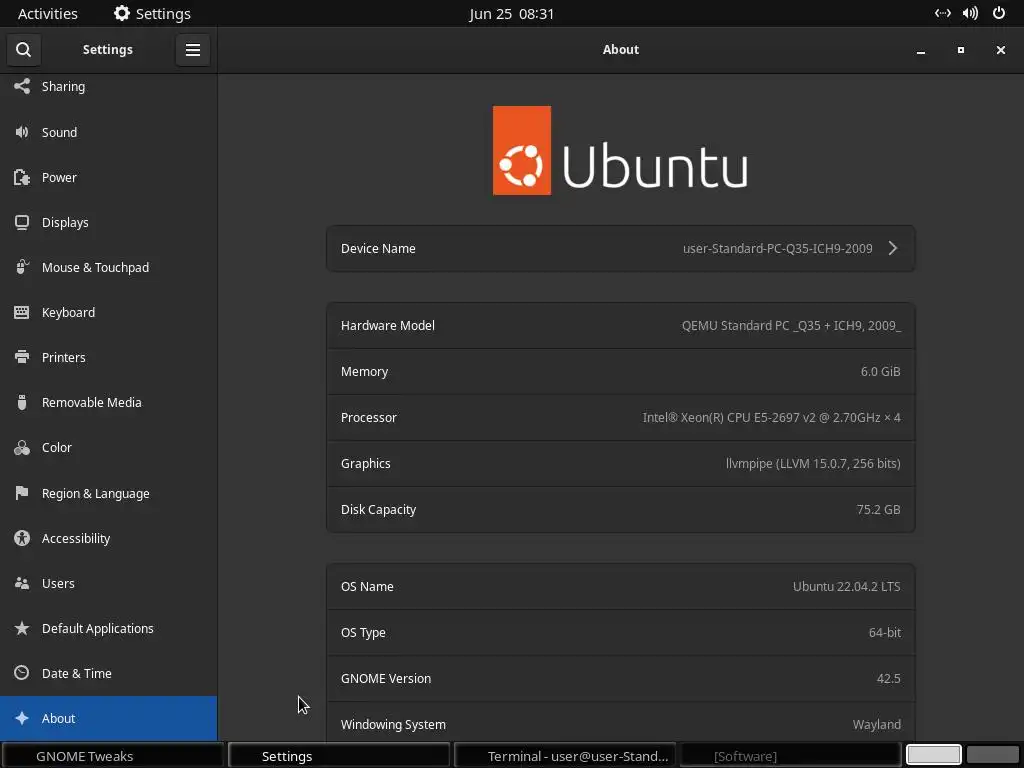This screenshot has width=1024, height=768.
Task: Open Mouse & Touchpad settings
Action: click(x=108, y=267)
